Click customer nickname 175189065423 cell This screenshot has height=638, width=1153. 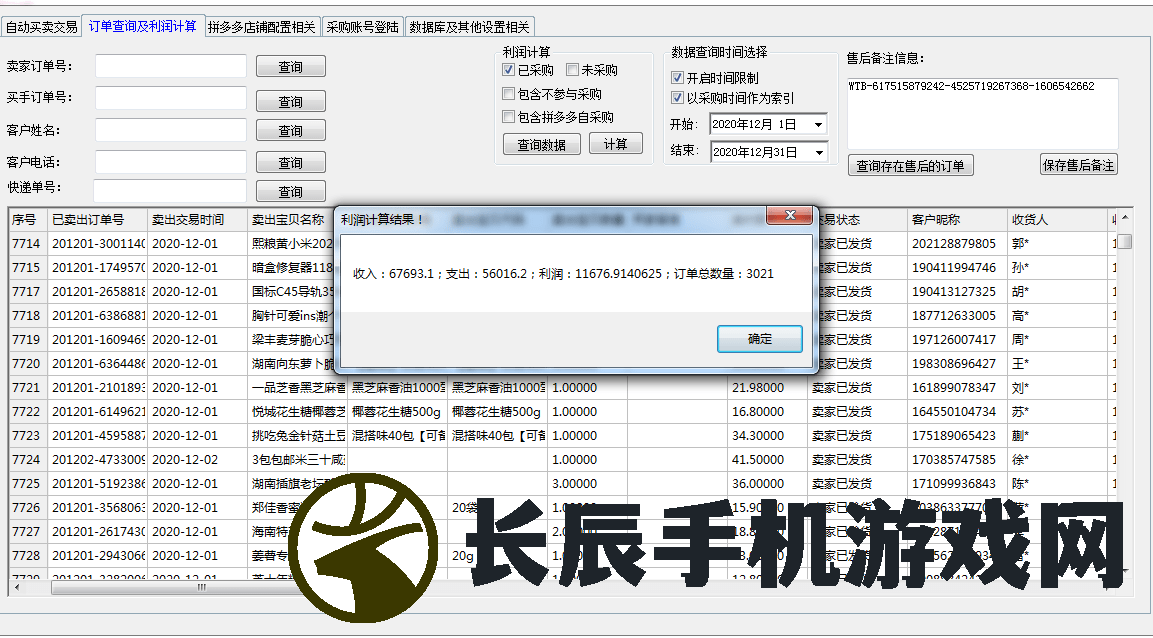(x=957, y=435)
